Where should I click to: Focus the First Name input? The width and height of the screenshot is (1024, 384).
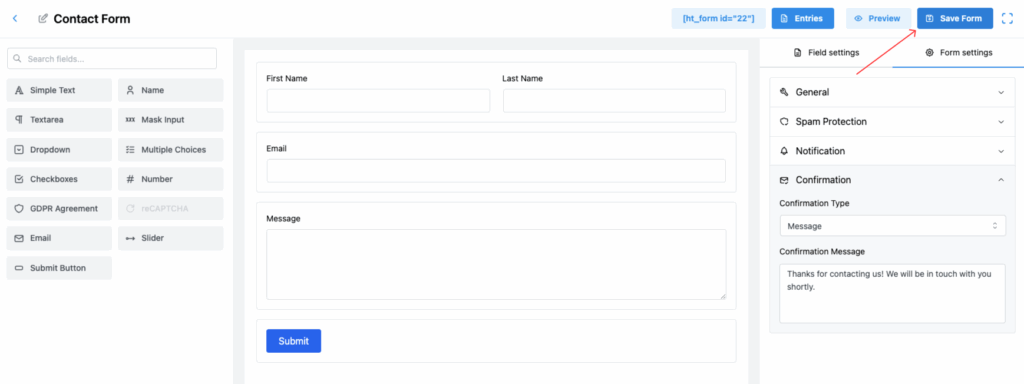378,101
